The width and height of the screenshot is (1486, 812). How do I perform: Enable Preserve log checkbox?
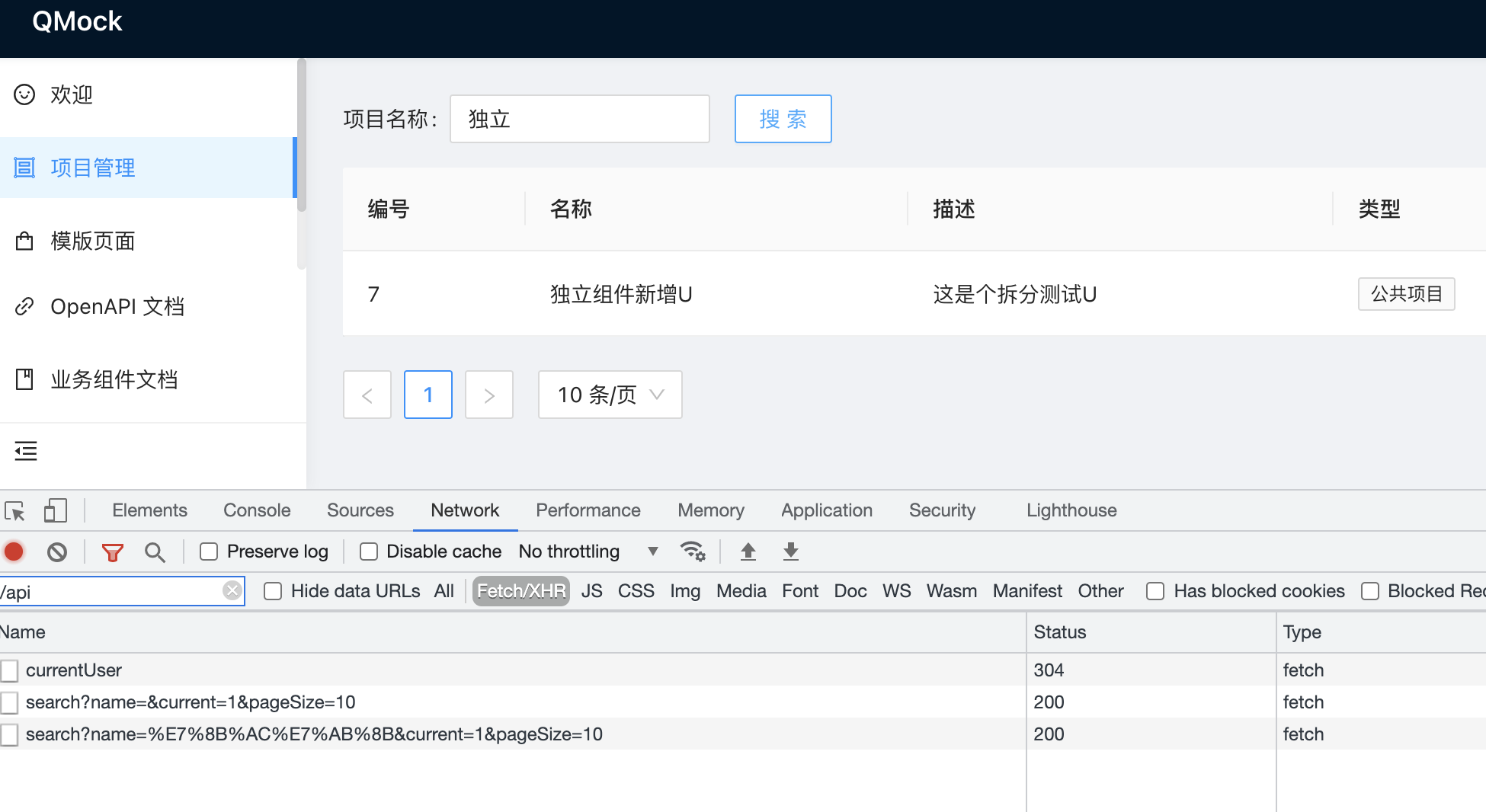click(209, 551)
